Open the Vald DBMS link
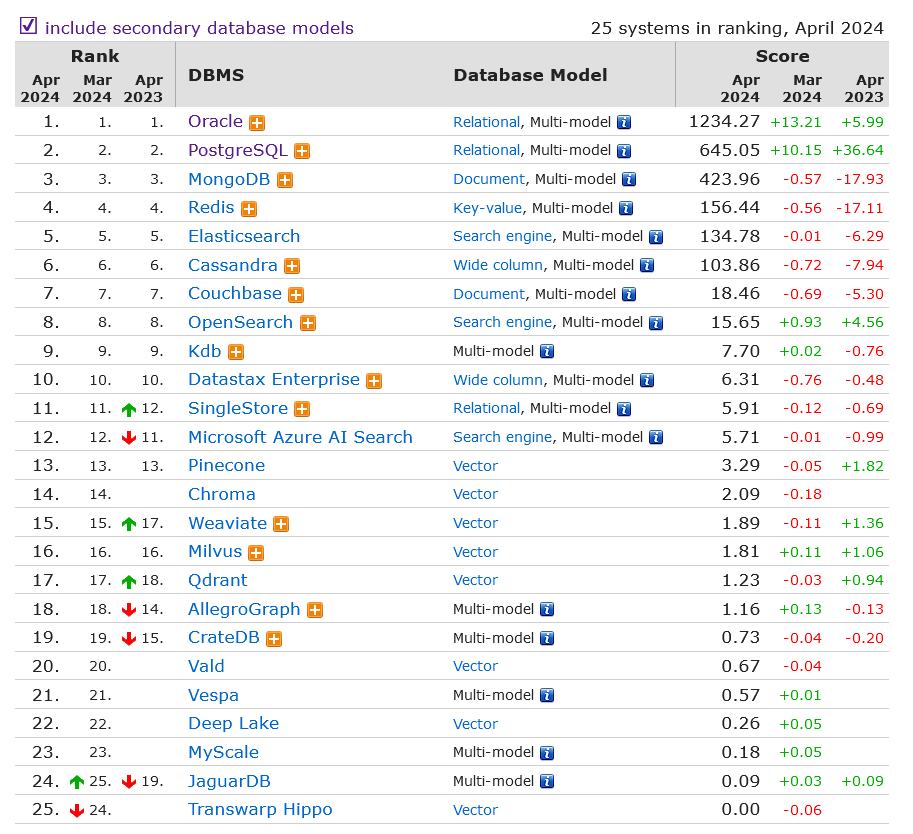913x834 pixels. click(x=206, y=666)
